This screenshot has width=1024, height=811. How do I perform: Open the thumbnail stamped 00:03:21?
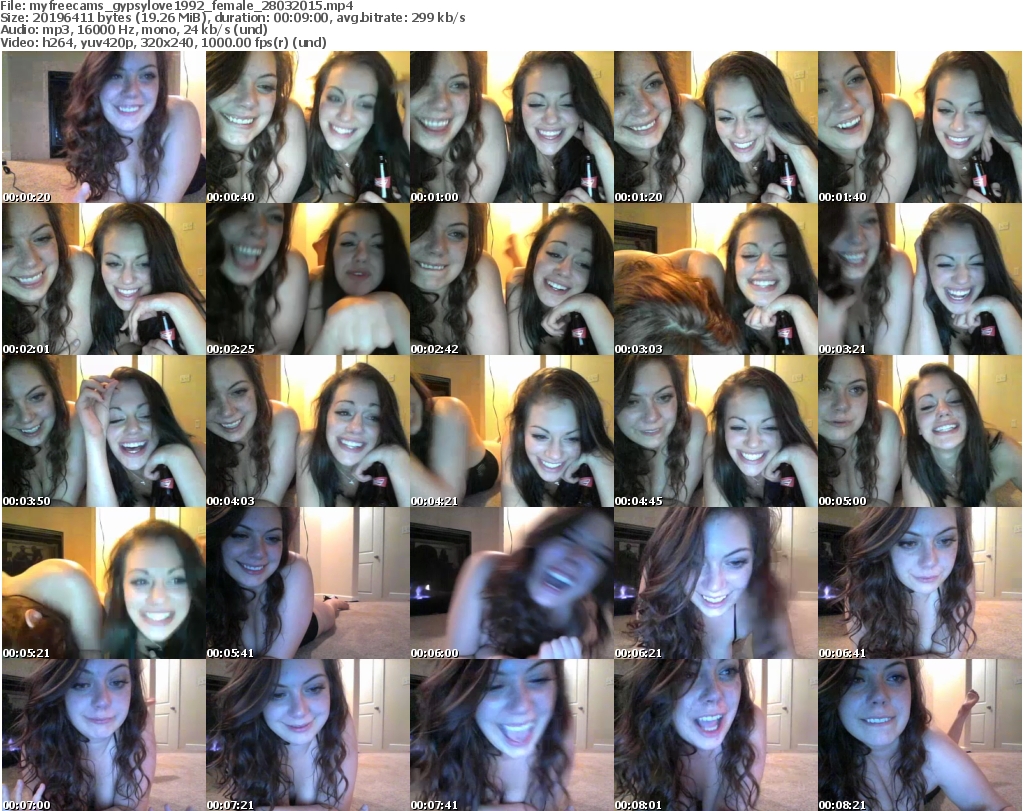[x=920, y=279]
